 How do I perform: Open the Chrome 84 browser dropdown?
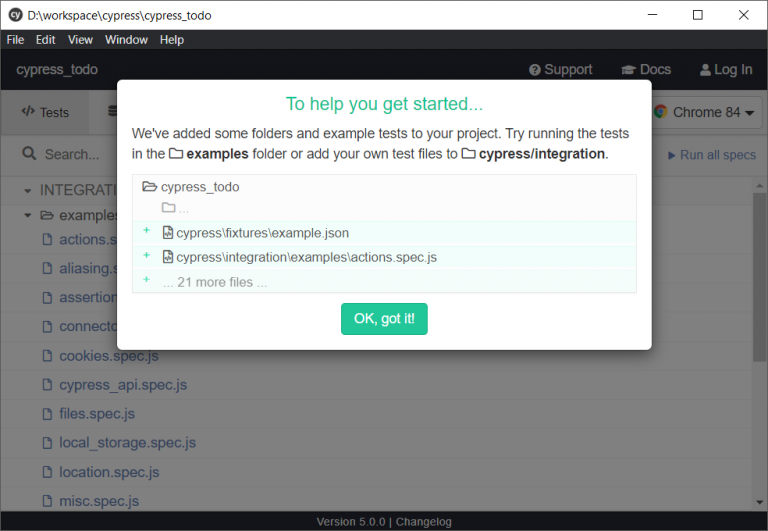705,112
